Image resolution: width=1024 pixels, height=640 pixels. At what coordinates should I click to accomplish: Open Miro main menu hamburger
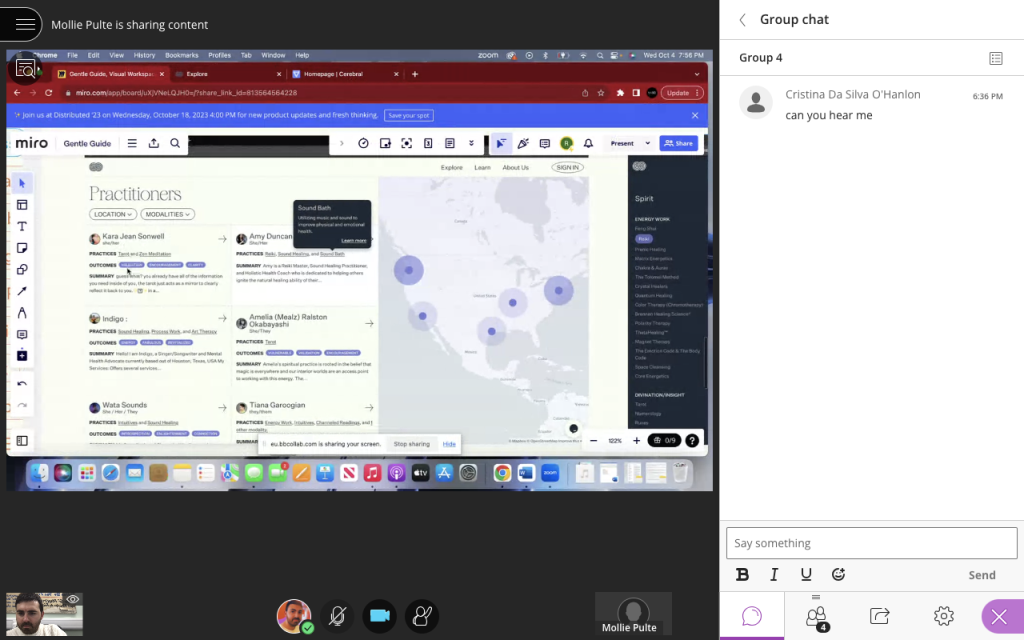(132, 143)
